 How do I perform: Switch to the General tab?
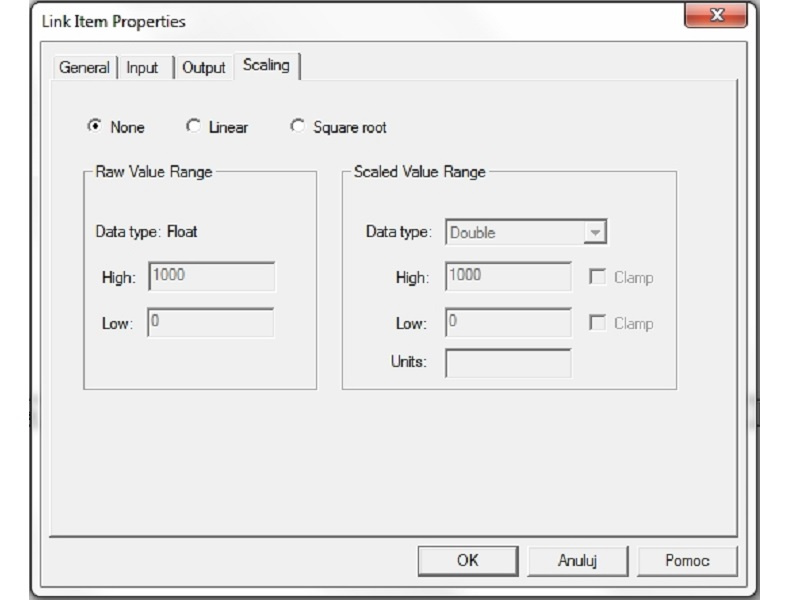pyautogui.click(x=84, y=68)
